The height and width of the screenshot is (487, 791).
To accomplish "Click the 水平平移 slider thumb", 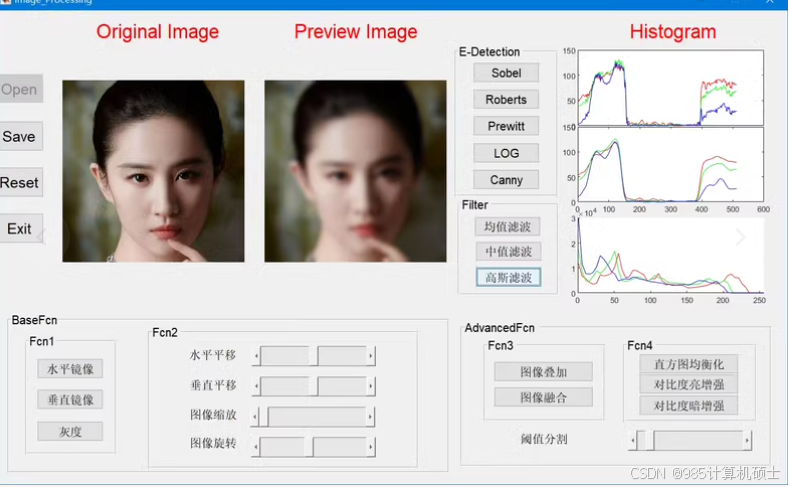I will click(313, 356).
